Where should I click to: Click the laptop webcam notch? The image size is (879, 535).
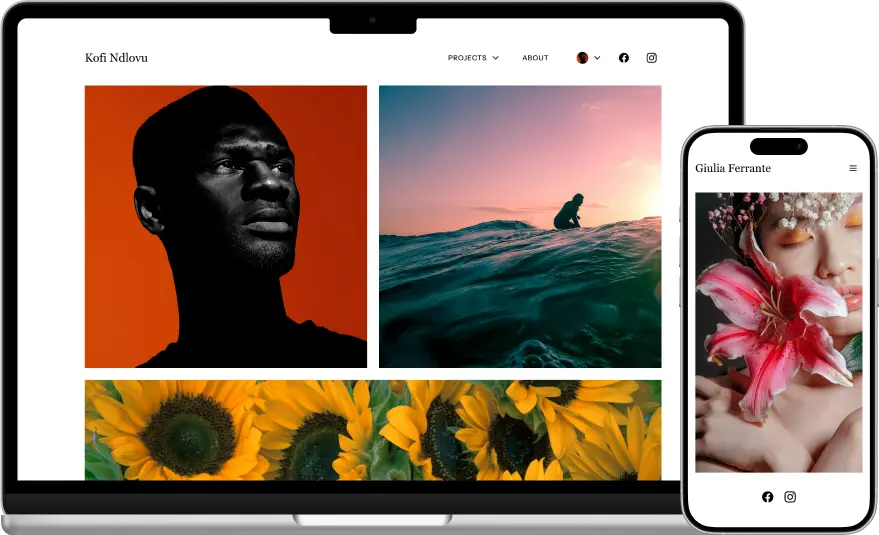click(x=373, y=20)
